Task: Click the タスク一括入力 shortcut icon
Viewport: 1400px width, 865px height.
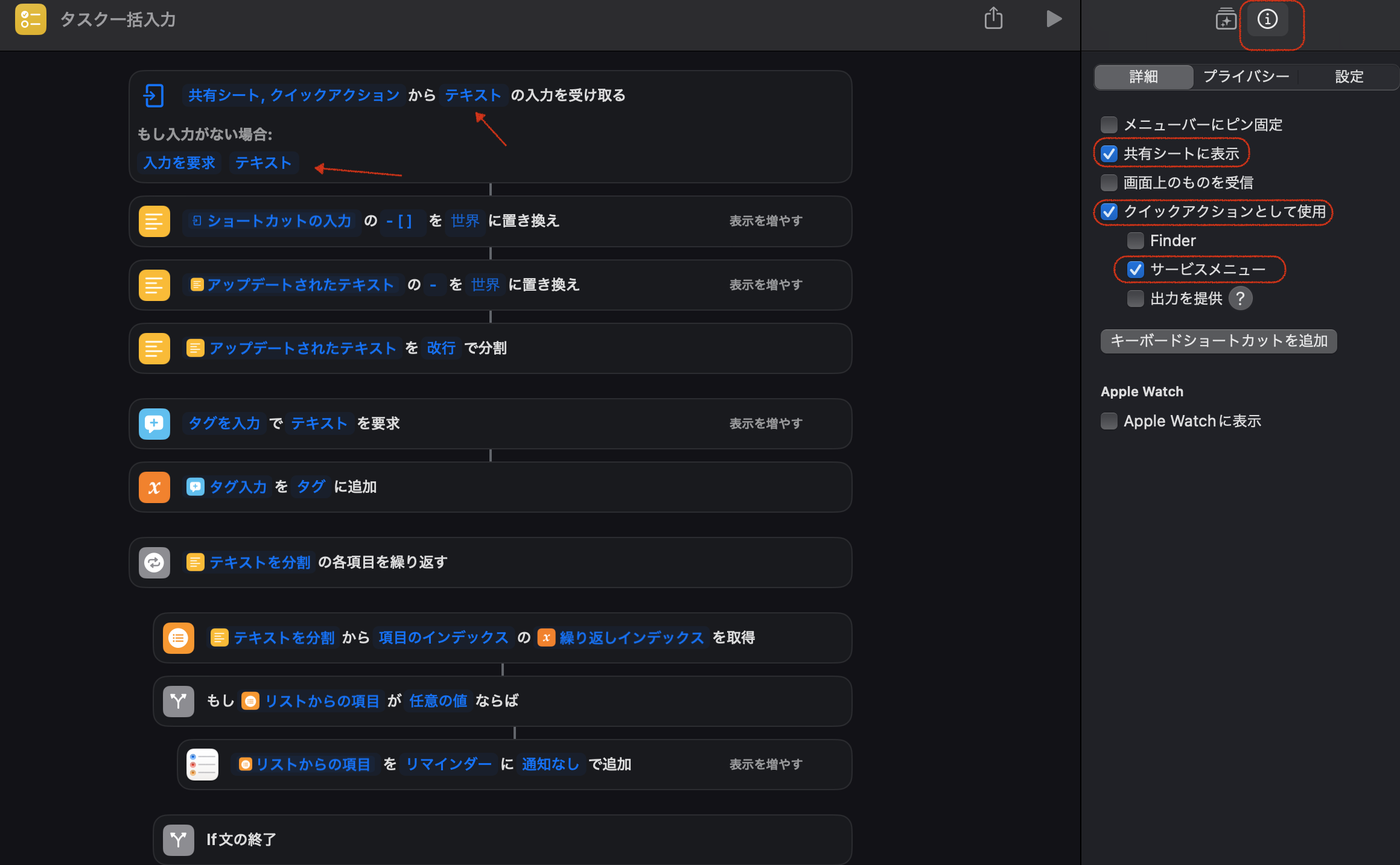Action: click(30, 19)
